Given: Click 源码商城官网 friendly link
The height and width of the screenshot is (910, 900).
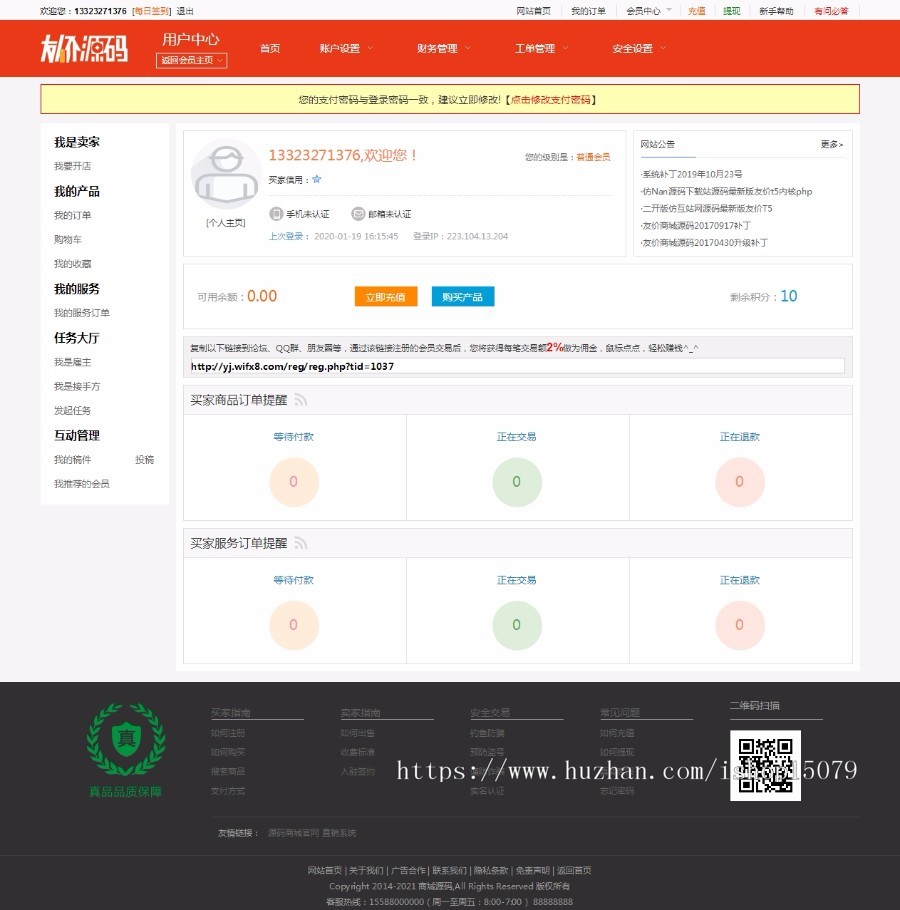Looking at the screenshot, I should (x=294, y=833).
